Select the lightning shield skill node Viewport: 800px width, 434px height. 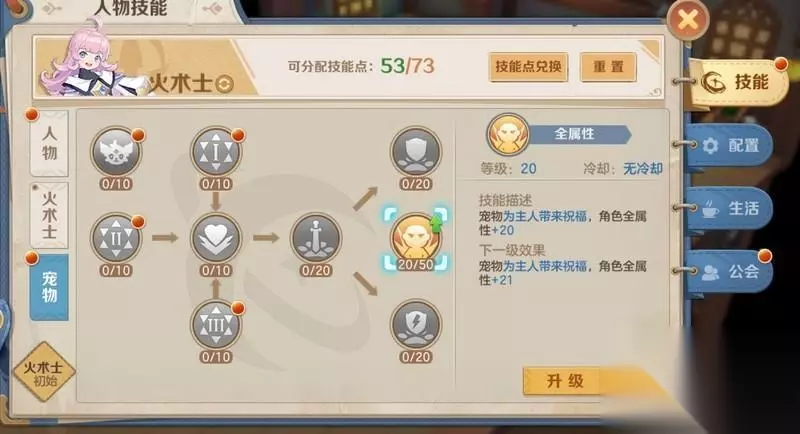416,325
